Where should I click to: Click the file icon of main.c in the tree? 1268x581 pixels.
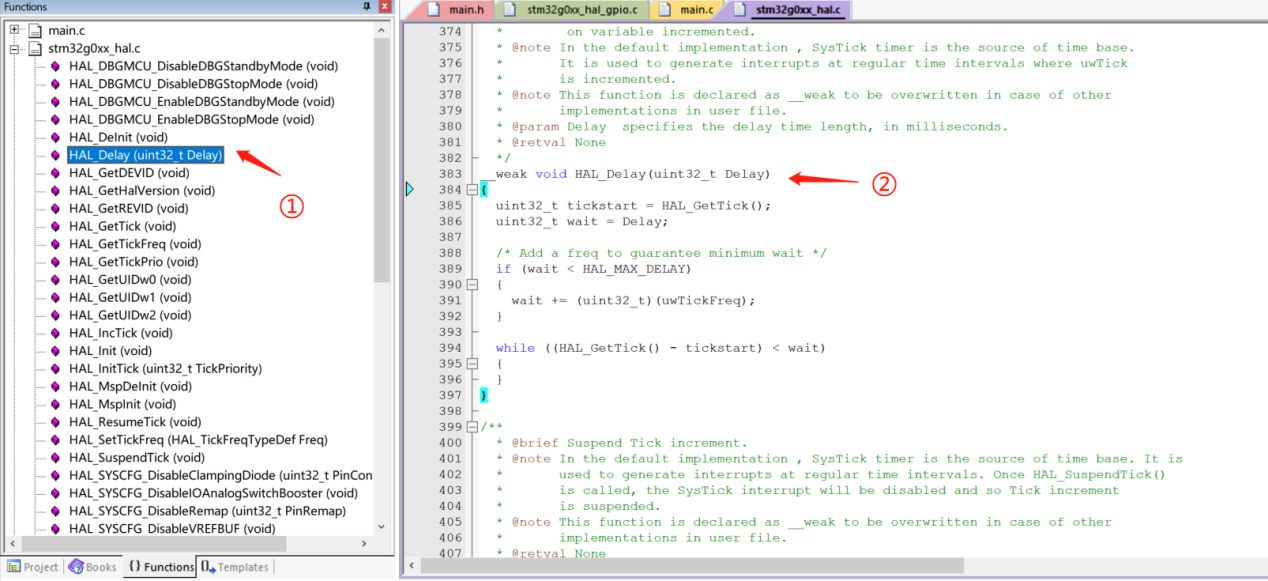[x=35, y=30]
